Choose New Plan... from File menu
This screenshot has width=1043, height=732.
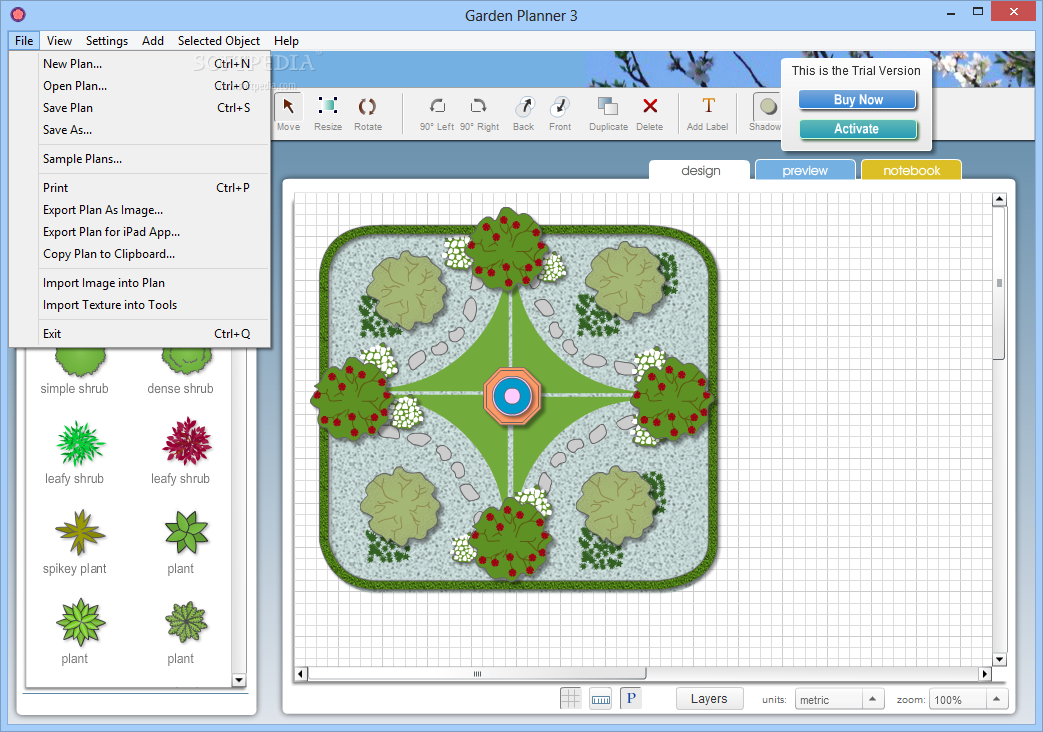coord(140,64)
